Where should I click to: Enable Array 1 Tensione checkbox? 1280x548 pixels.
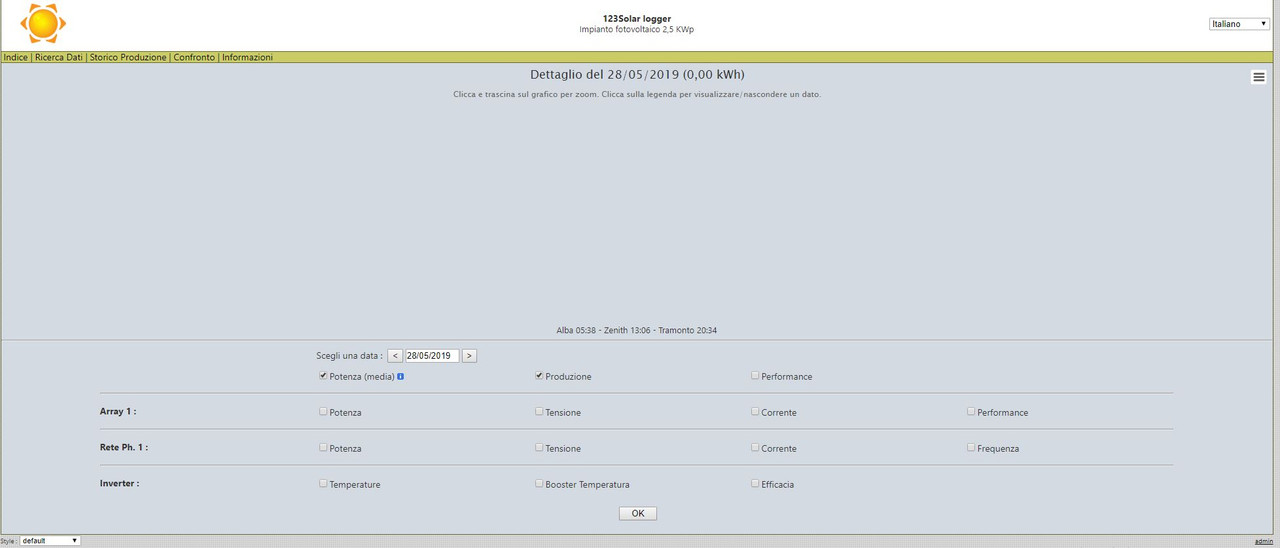[539, 411]
